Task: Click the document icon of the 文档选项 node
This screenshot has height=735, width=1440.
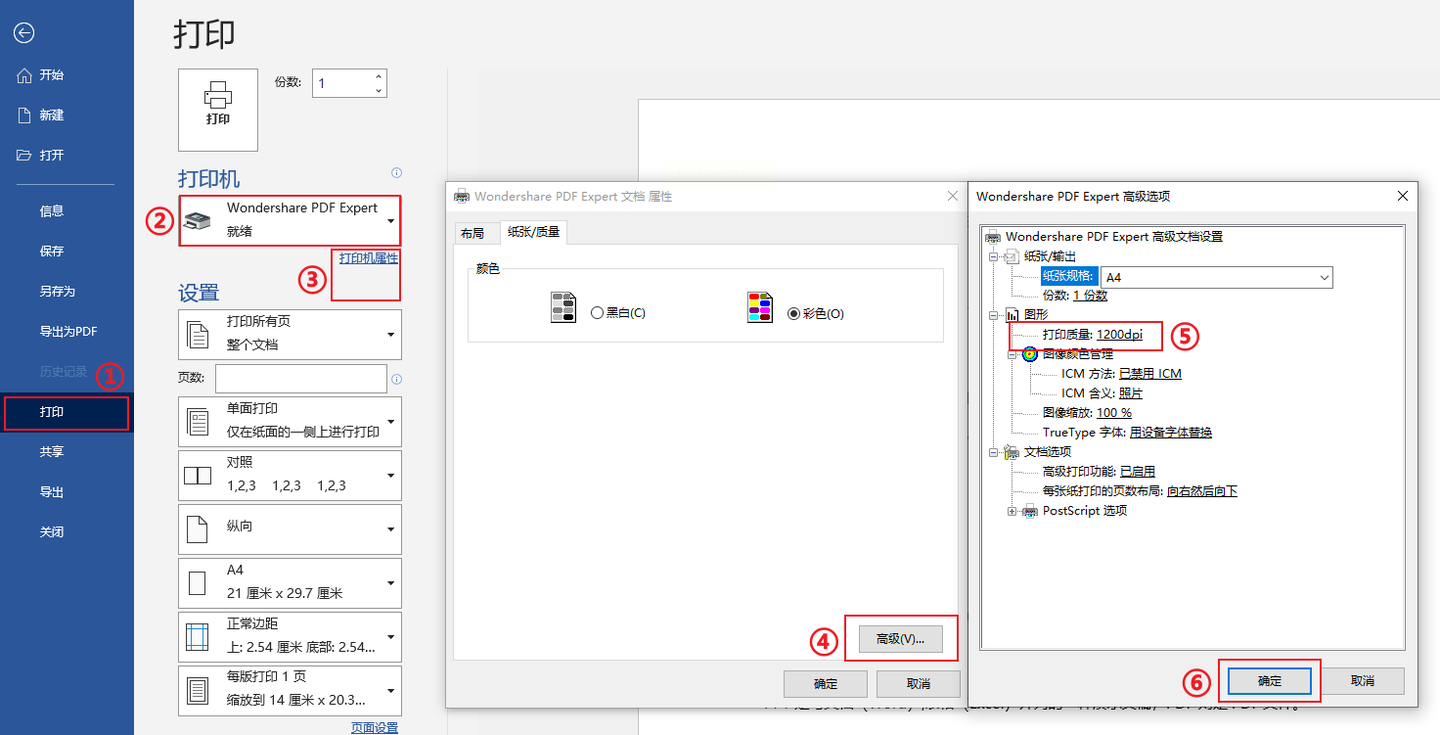Action: (1011, 452)
